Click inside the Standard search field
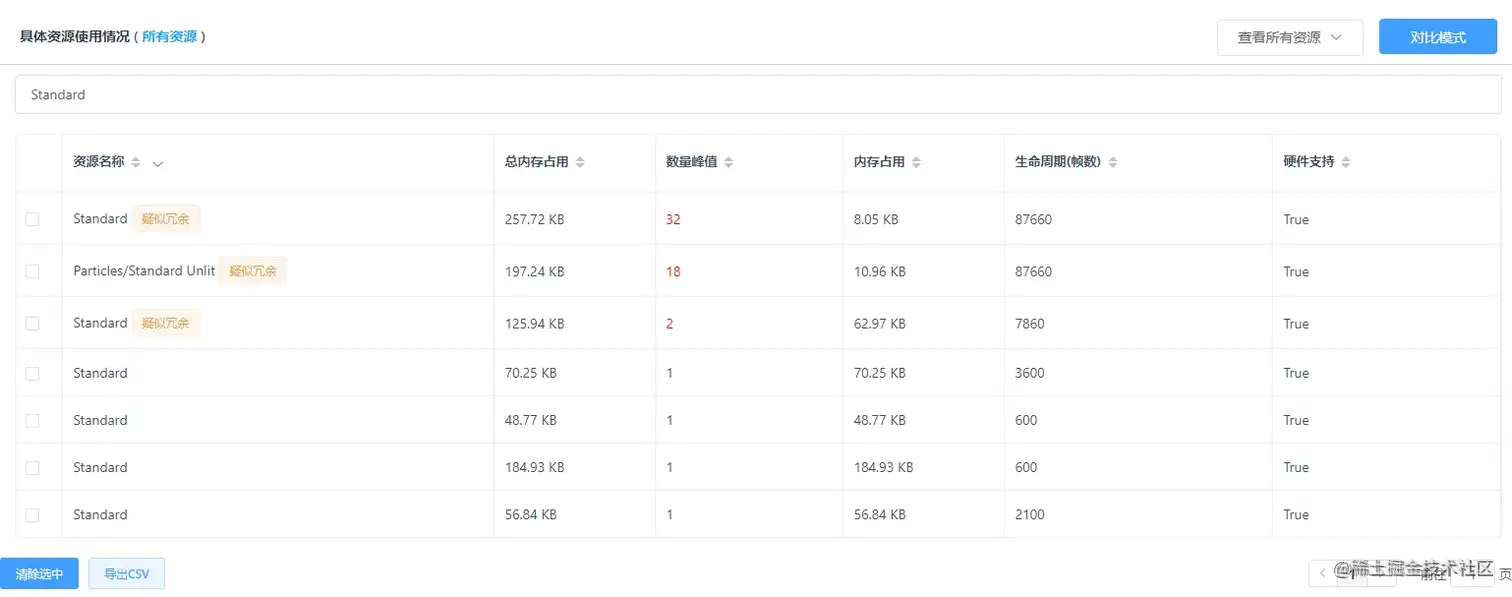Viewport: 1512px width, 597px height. pos(400,93)
